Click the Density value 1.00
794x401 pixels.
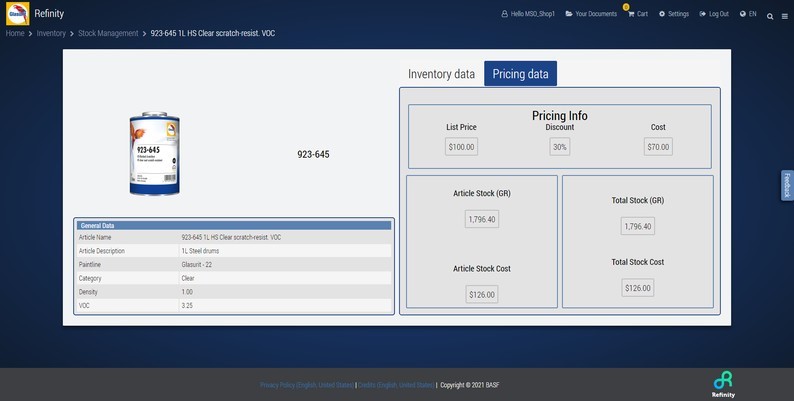coord(187,292)
